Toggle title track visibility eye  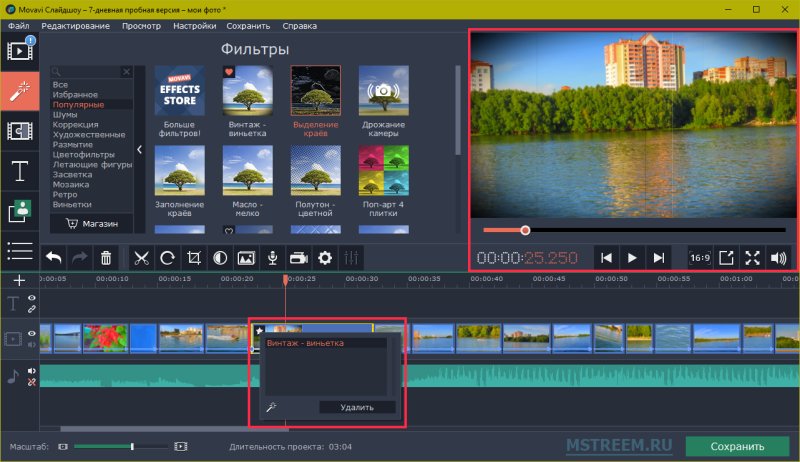[x=32, y=298]
